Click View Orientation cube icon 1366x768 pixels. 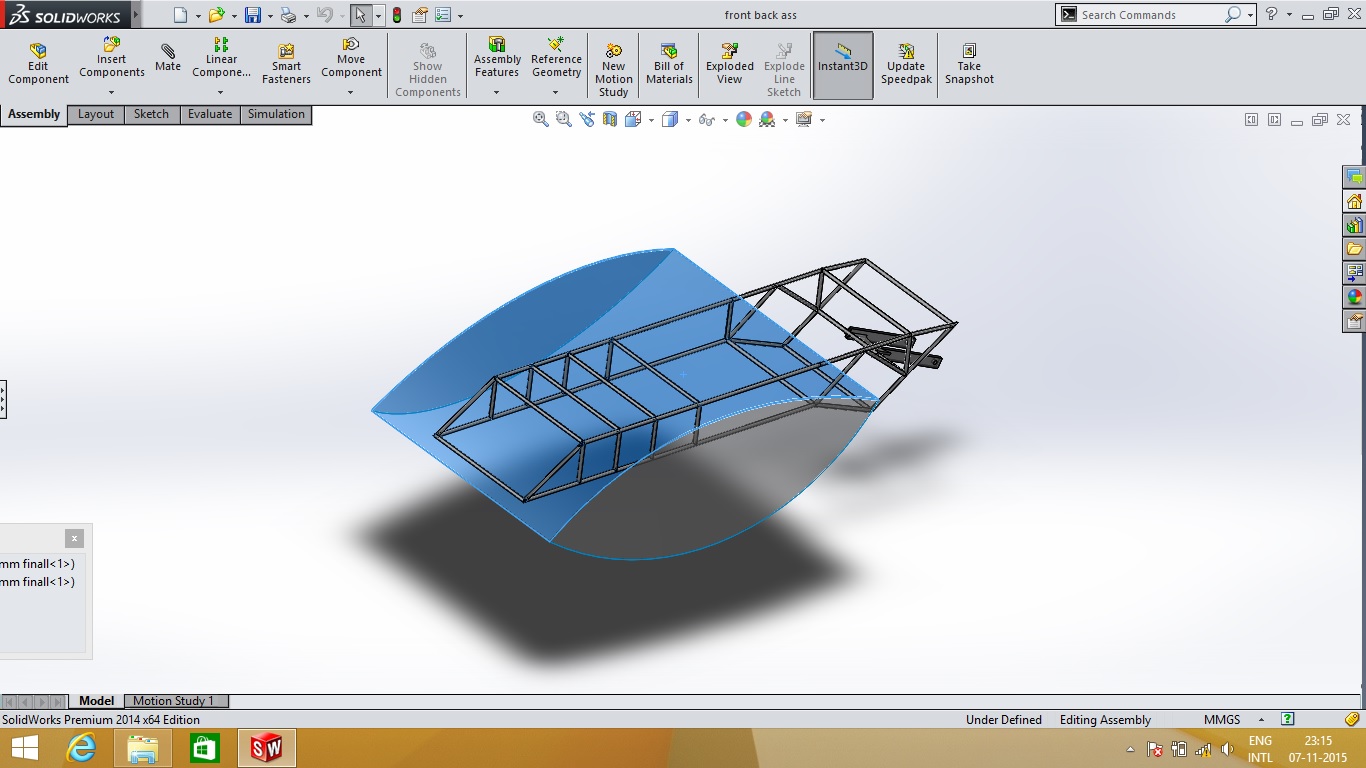point(633,119)
